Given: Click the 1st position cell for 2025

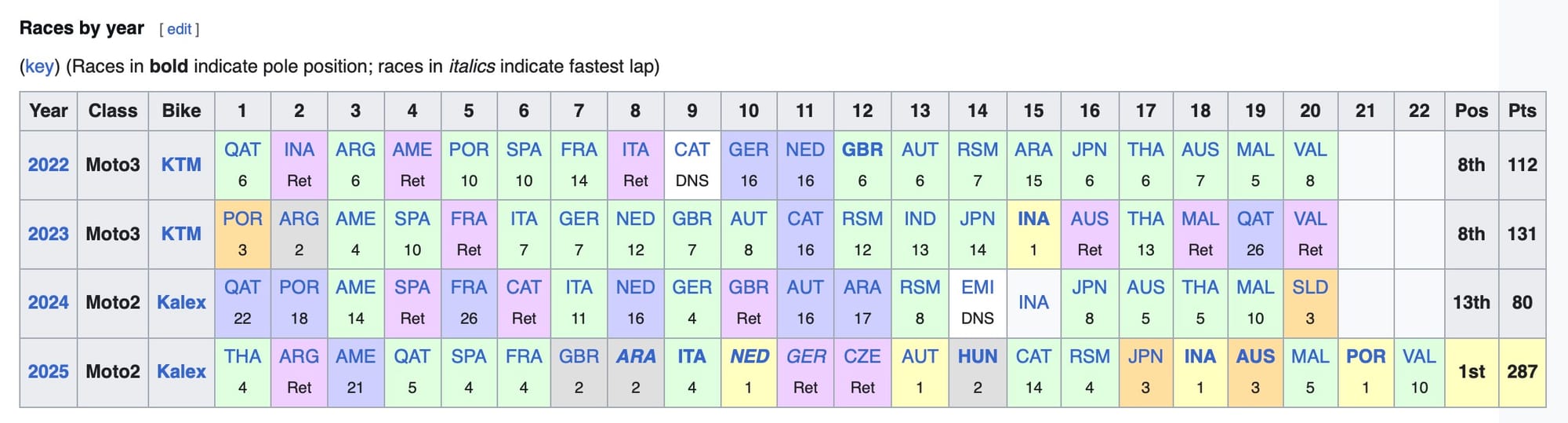Looking at the screenshot, I should pos(1471,371).
